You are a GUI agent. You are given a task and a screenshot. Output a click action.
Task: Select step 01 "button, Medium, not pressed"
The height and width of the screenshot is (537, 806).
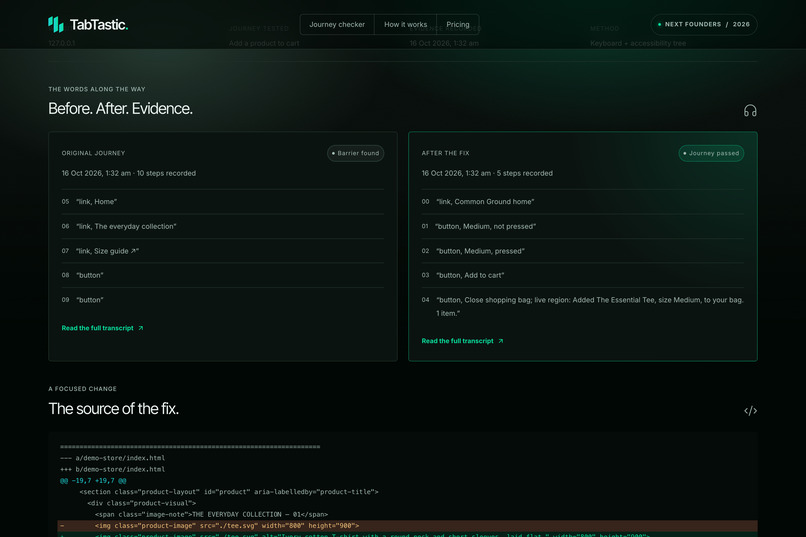[582, 226]
